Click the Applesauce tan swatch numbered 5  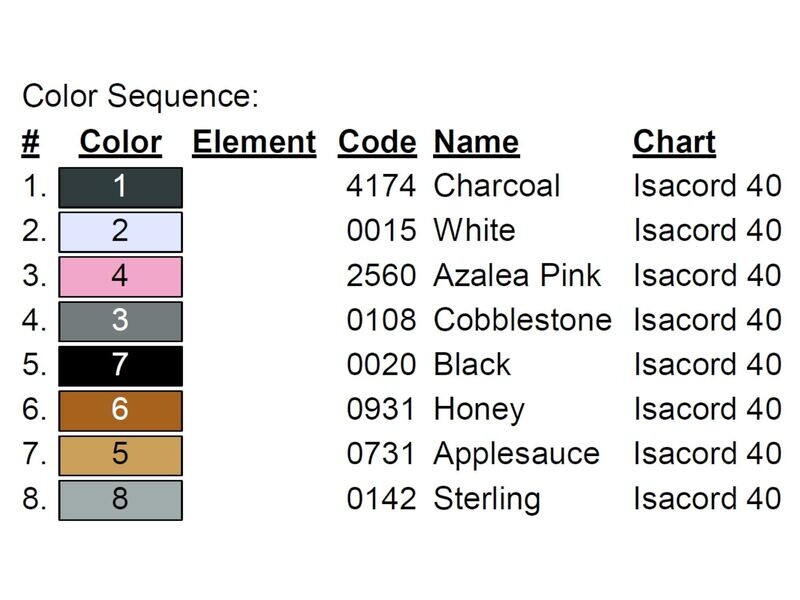click(120, 455)
